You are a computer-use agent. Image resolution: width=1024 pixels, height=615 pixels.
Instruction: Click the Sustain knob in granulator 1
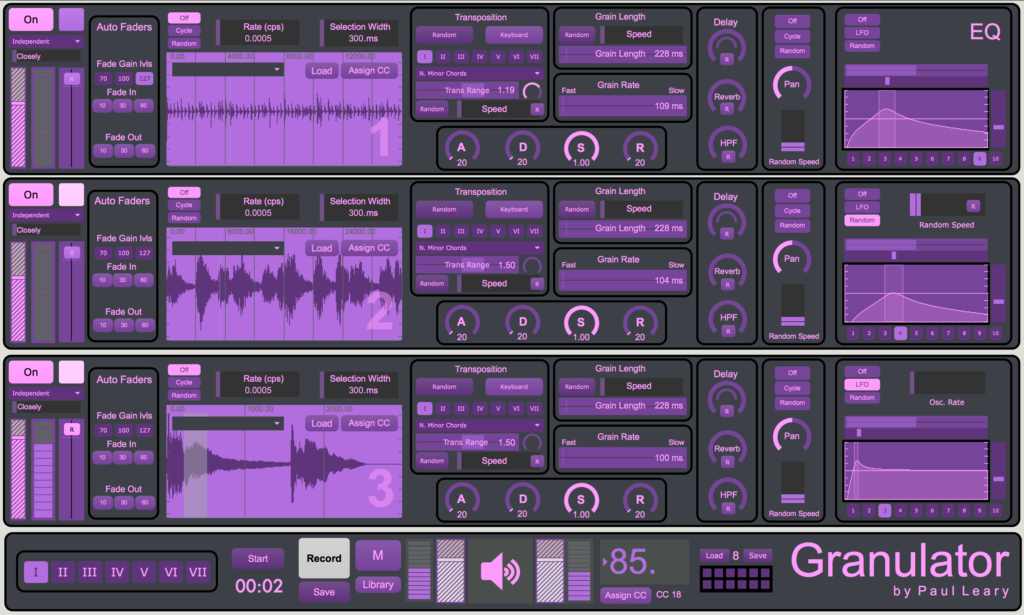(581, 149)
